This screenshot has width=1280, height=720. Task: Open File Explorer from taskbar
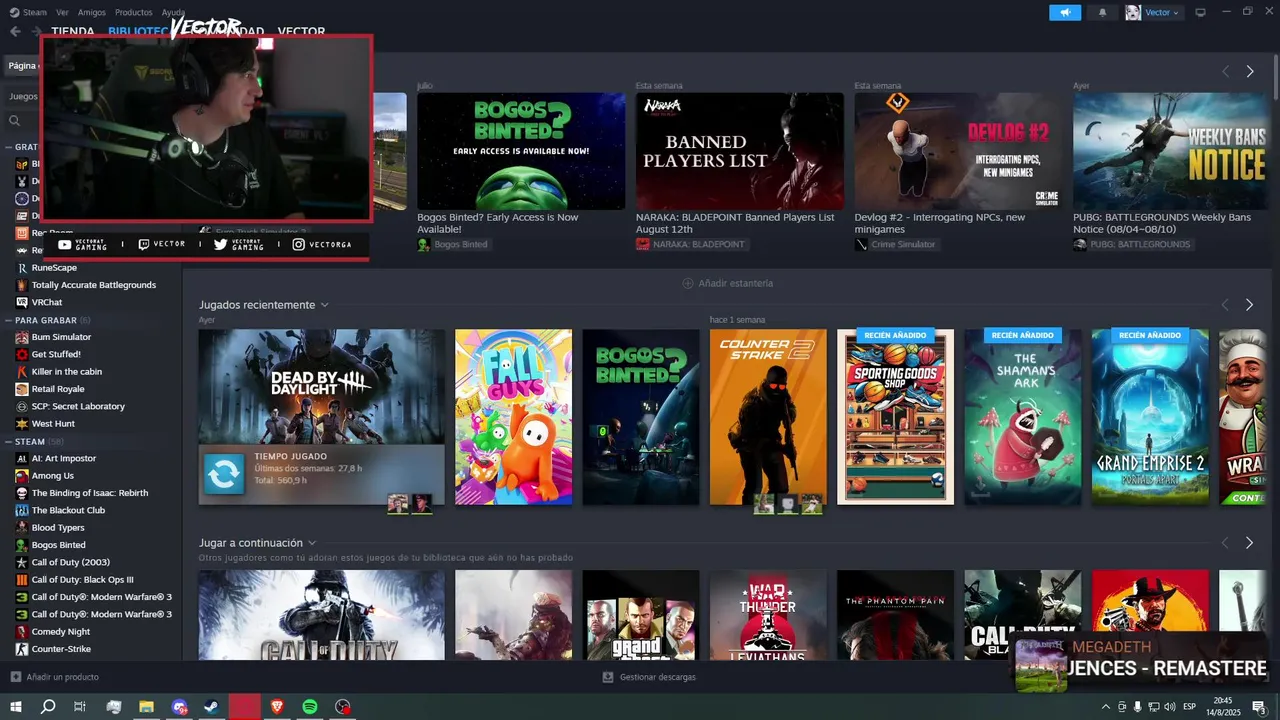point(146,707)
